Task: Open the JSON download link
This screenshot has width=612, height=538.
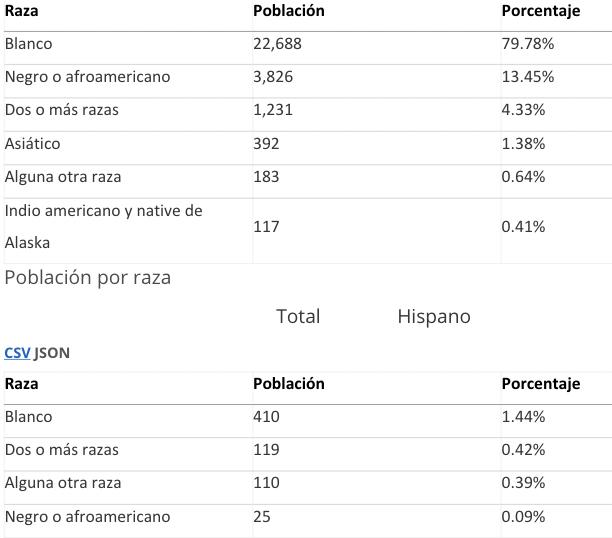Action: pos(52,353)
